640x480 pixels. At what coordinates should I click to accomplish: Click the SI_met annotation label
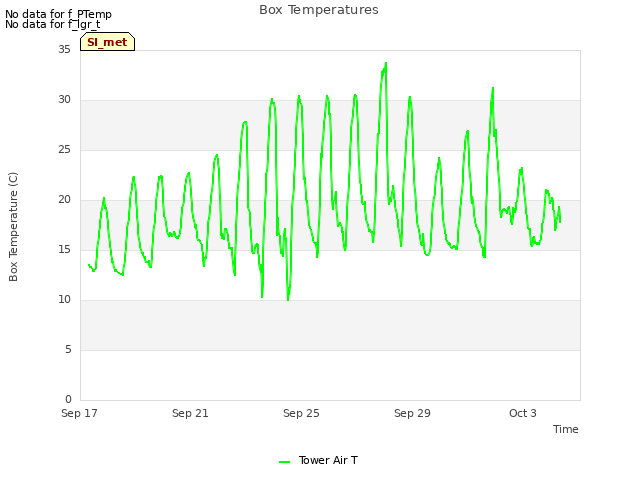pyautogui.click(x=107, y=42)
